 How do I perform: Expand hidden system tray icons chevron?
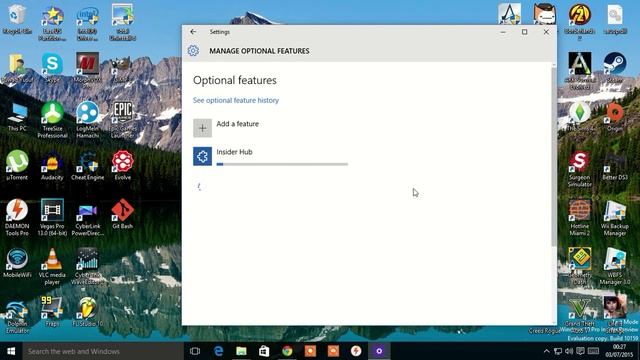coord(546,351)
